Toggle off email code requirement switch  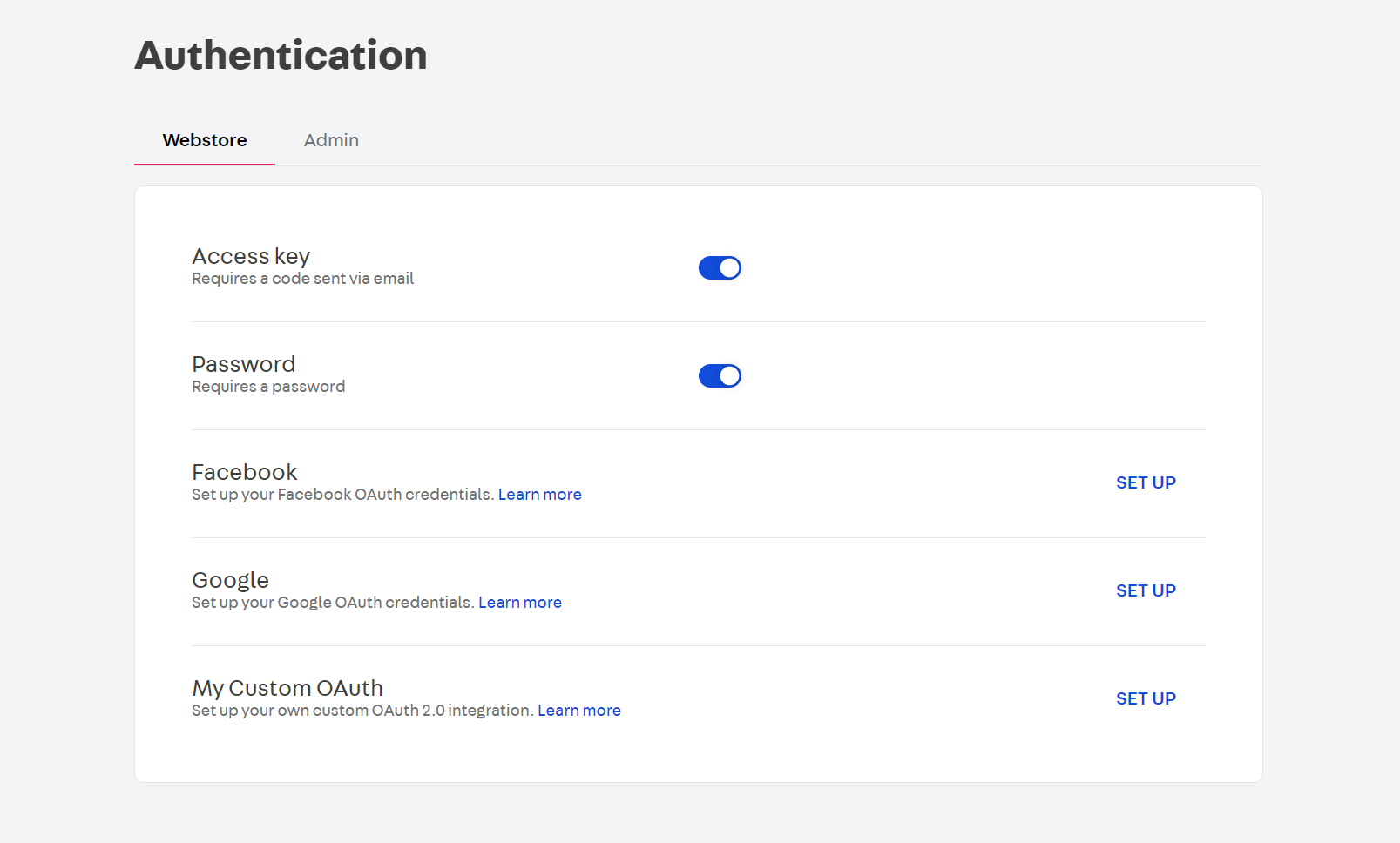pyautogui.click(x=720, y=267)
